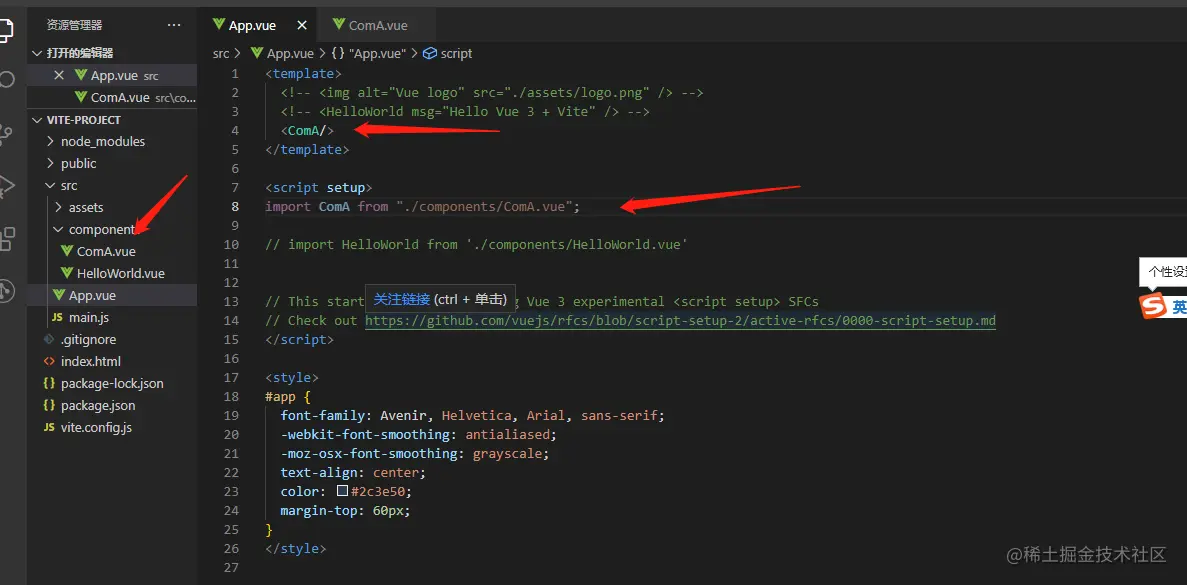Click the App.vue file breadcrumb segment

[282, 54]
